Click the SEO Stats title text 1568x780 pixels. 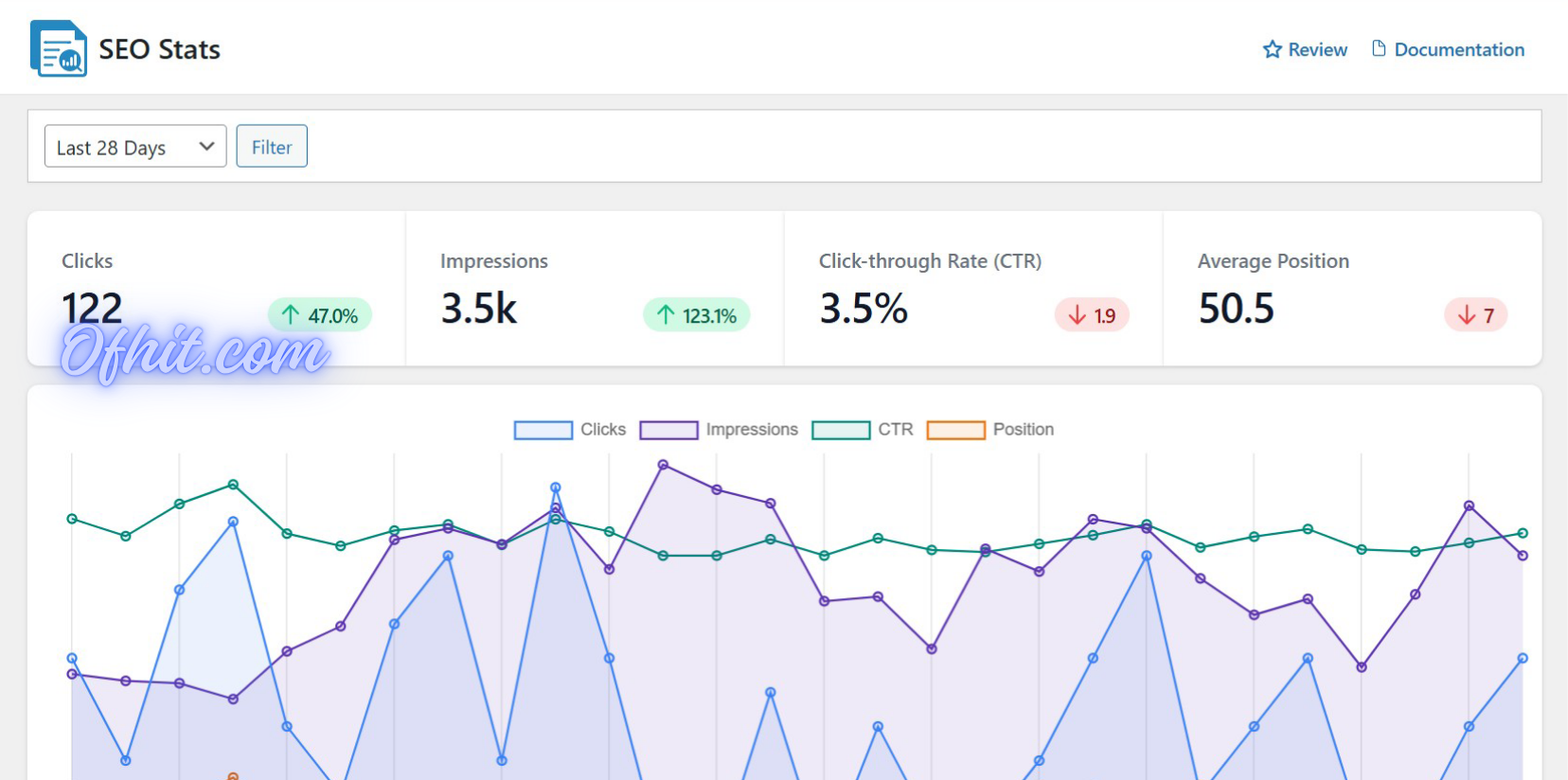[x=159, y=49]
